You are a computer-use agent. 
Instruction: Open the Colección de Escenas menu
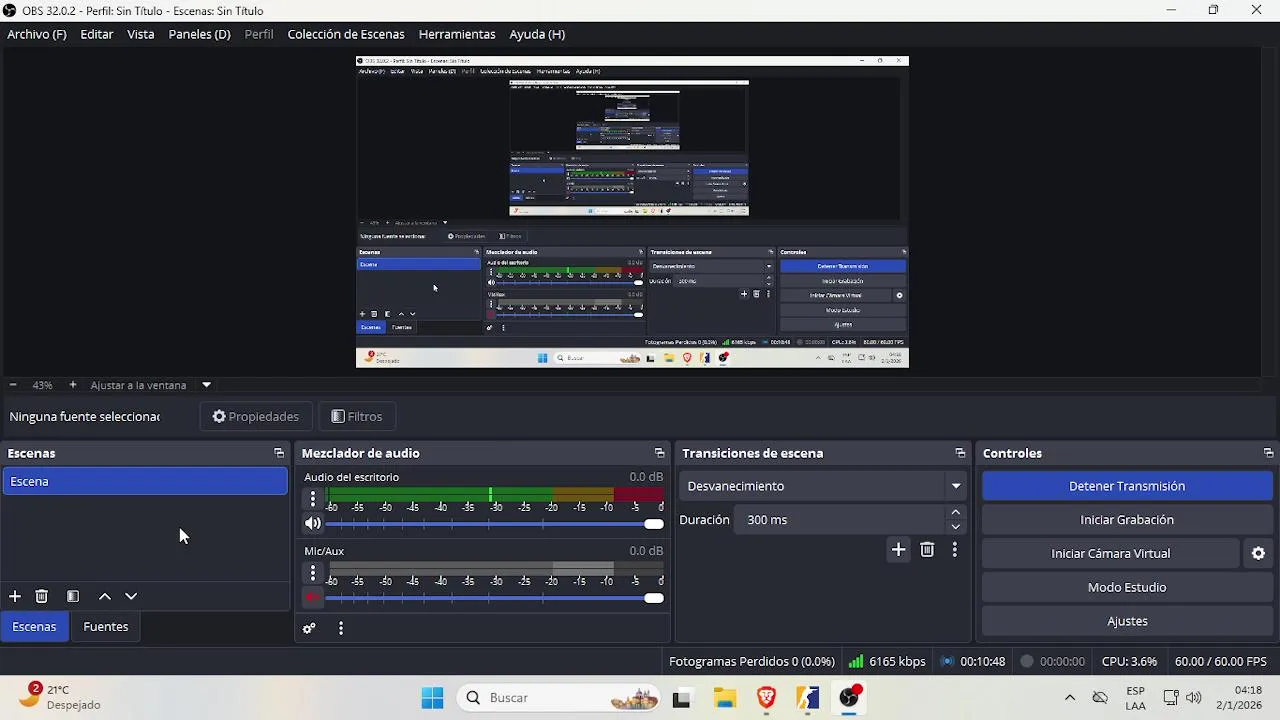point(346,34)
